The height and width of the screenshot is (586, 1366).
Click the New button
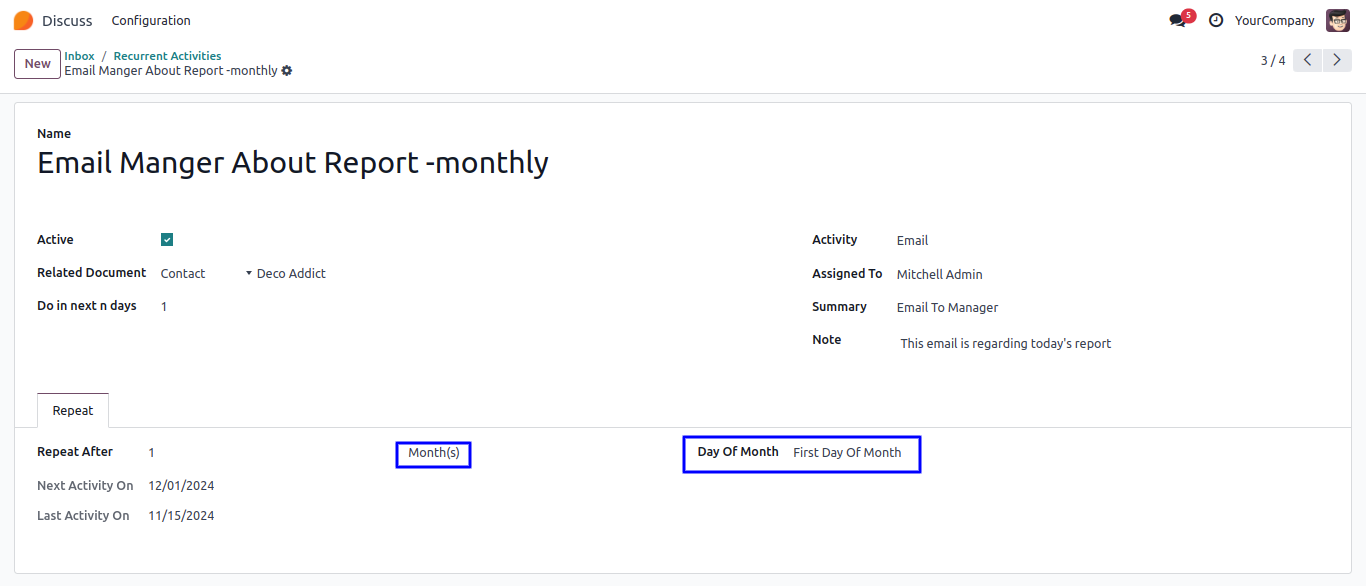(38, 64)
